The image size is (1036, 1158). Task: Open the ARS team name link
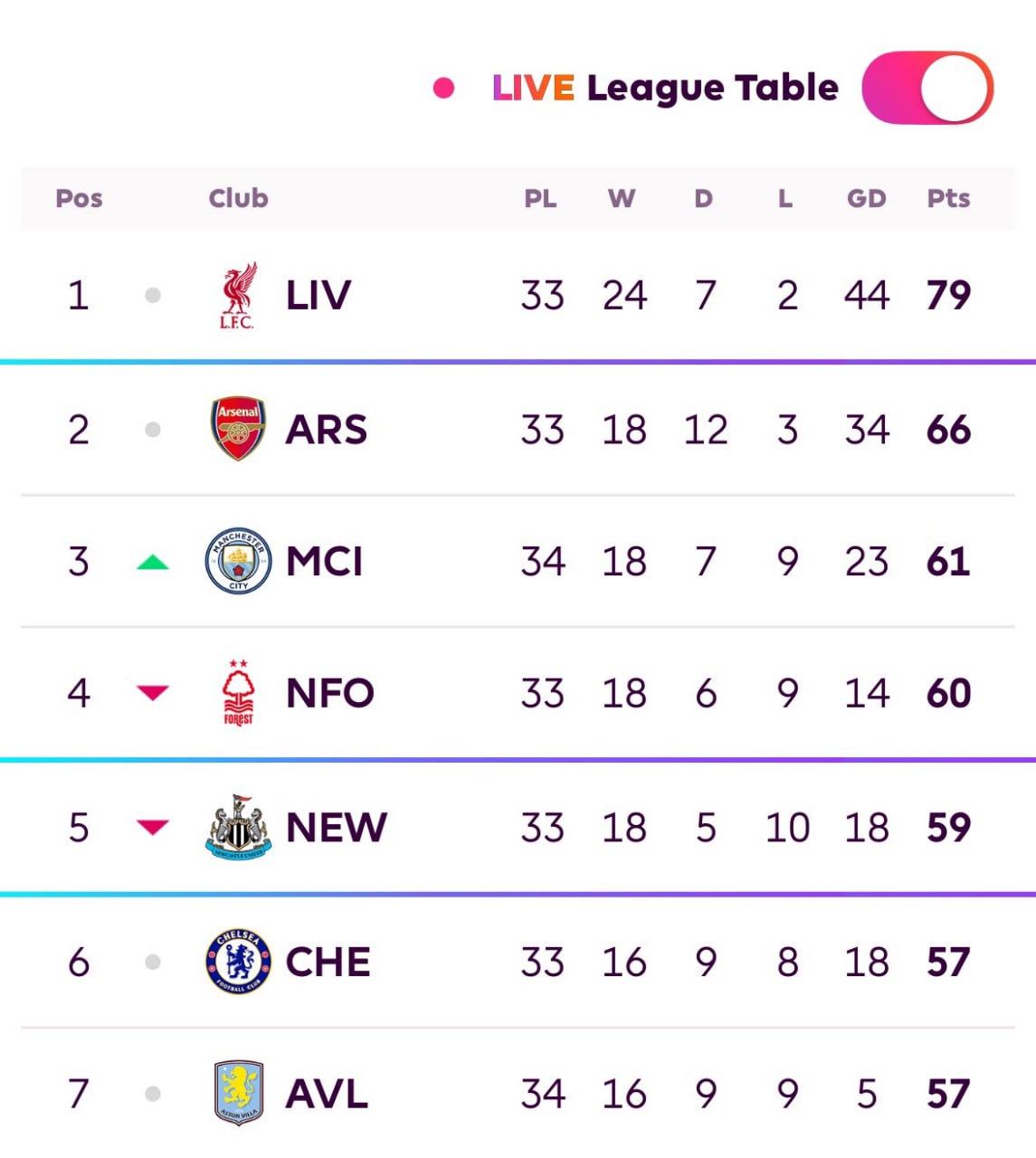coord(327,429)
